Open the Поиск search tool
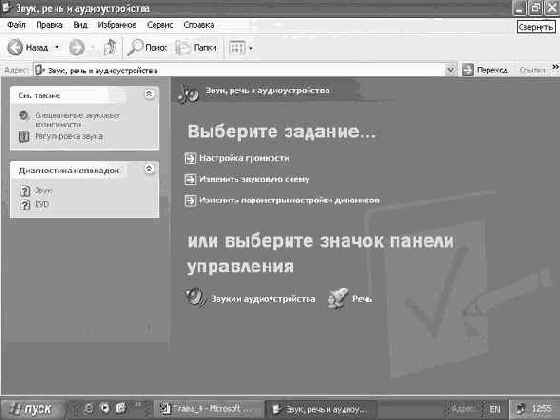This screenshot has height=420, width=560. tap(147, 47)
